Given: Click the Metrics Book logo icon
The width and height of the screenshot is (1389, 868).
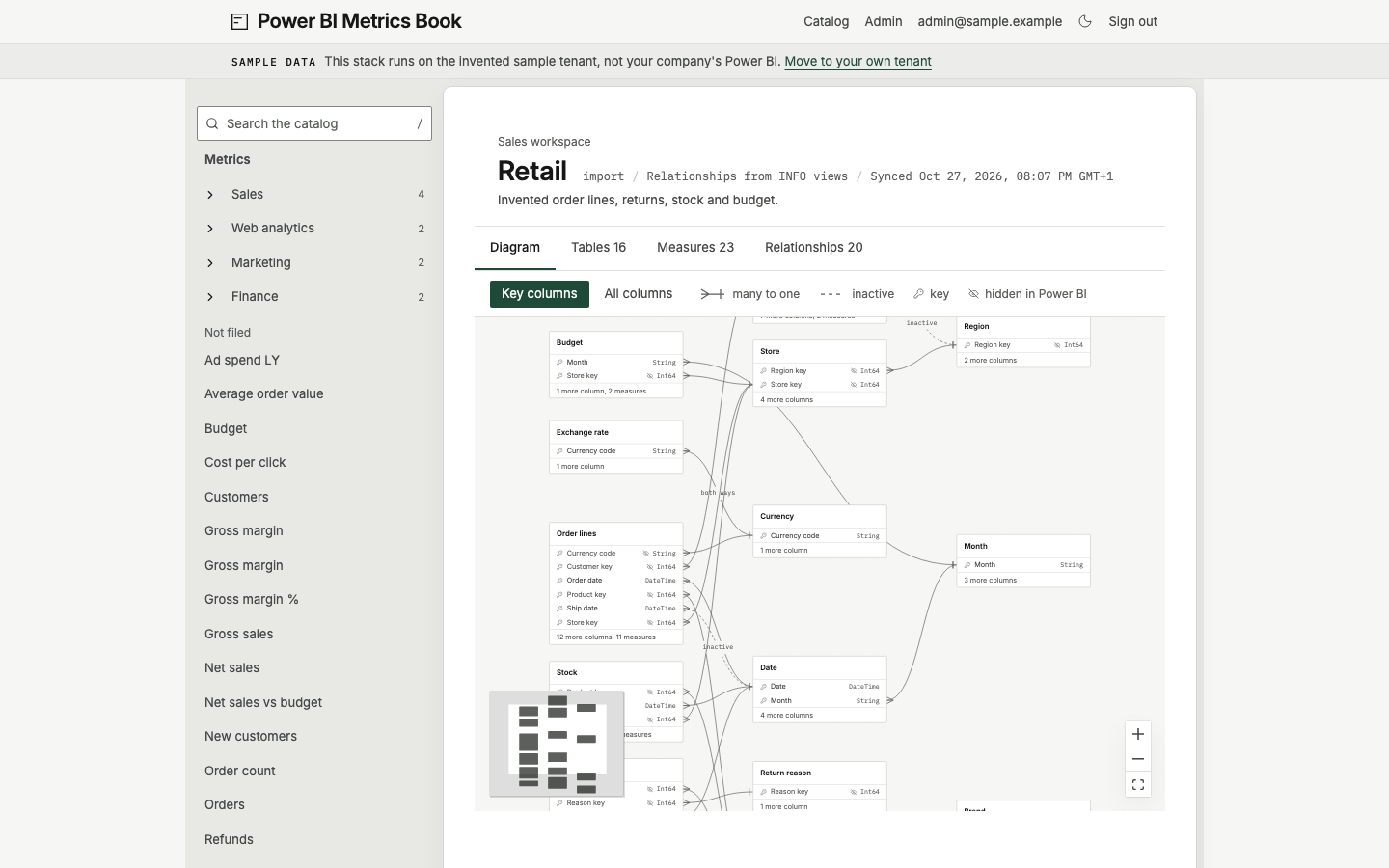Looking at the screenshot, I should [239, 21].
